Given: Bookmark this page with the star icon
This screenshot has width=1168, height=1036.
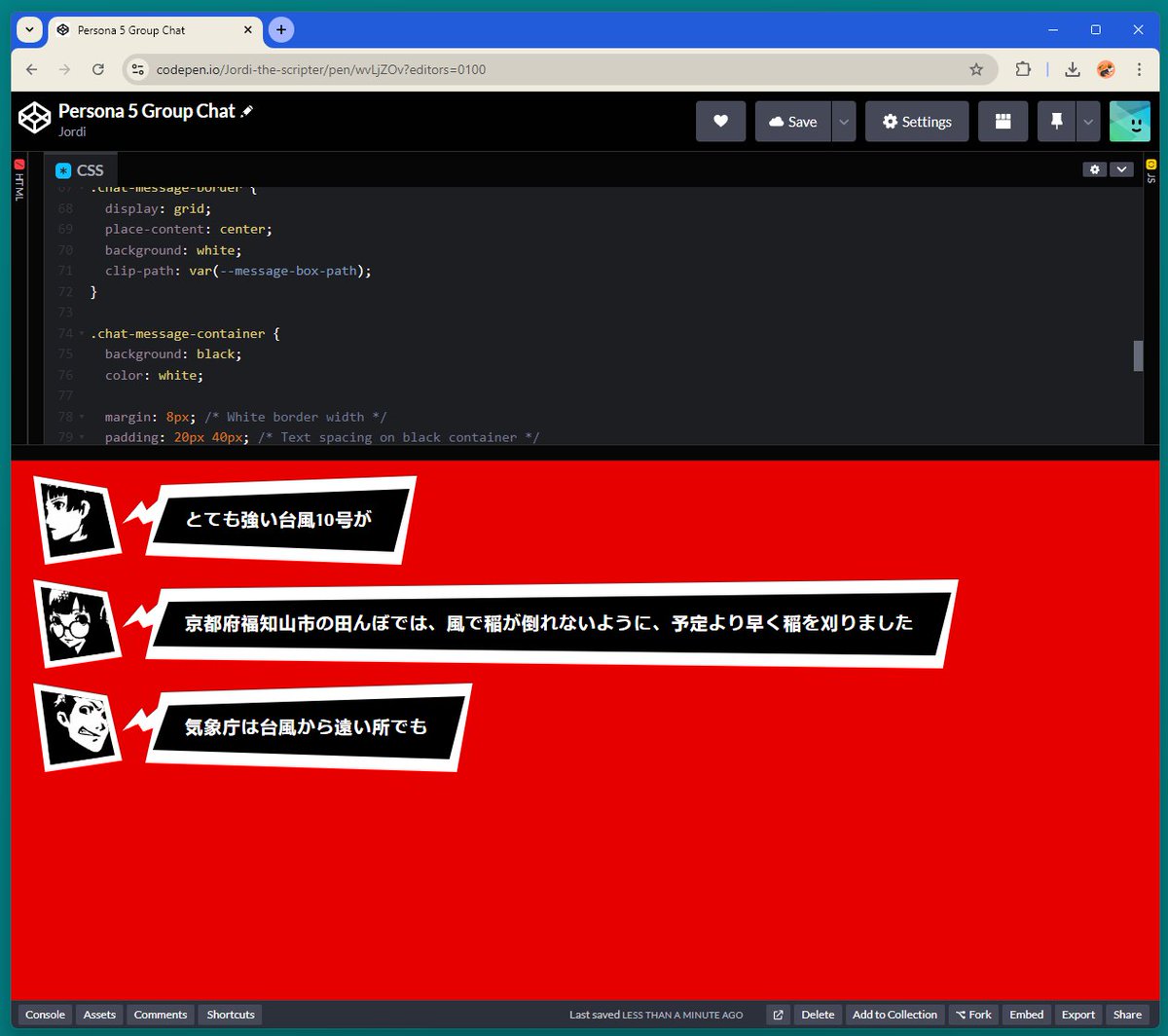Looking at the screenshot, I should click(x=976, y=69).
